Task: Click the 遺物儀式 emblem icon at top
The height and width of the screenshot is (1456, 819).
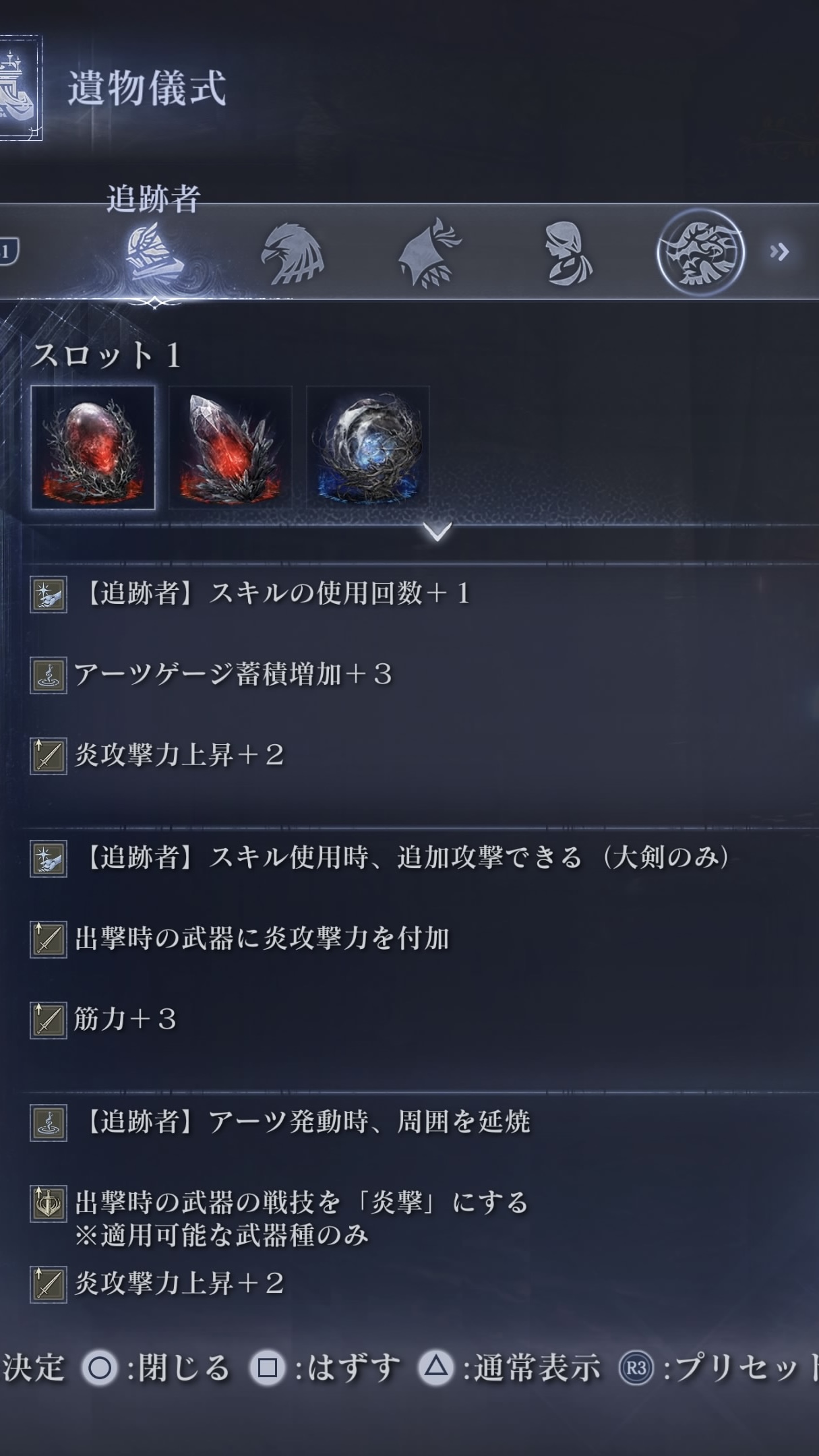Action: (20, 88)
